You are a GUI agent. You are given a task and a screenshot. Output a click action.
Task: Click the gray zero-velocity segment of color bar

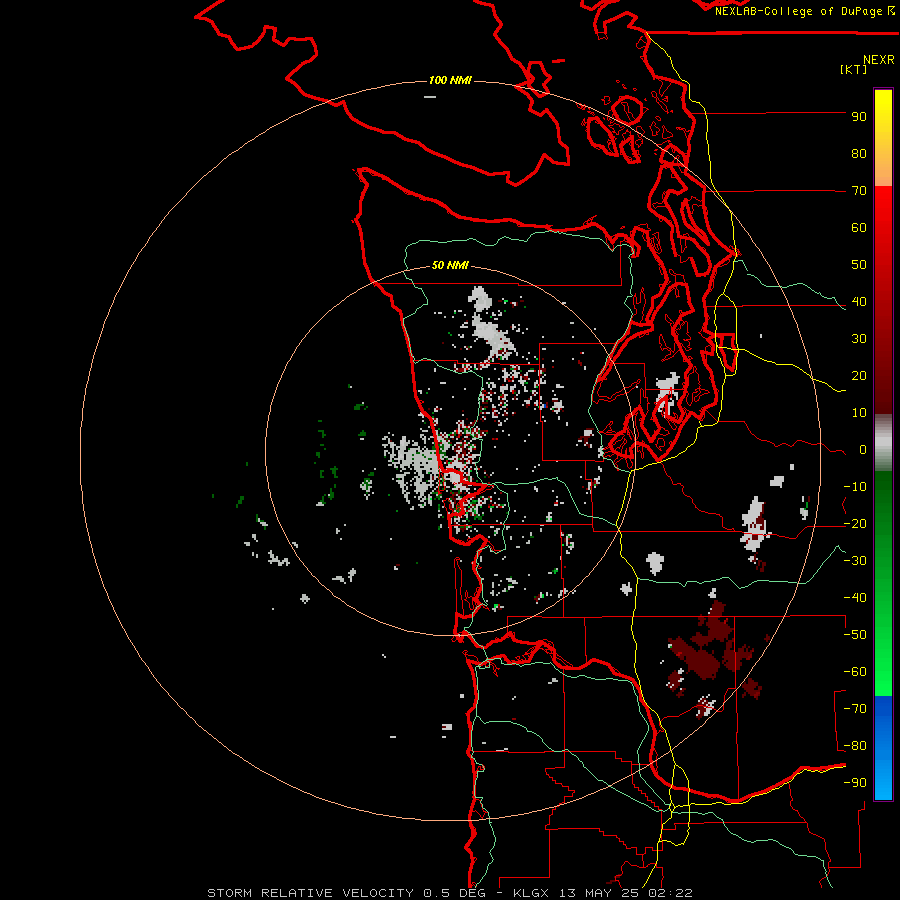883,443
